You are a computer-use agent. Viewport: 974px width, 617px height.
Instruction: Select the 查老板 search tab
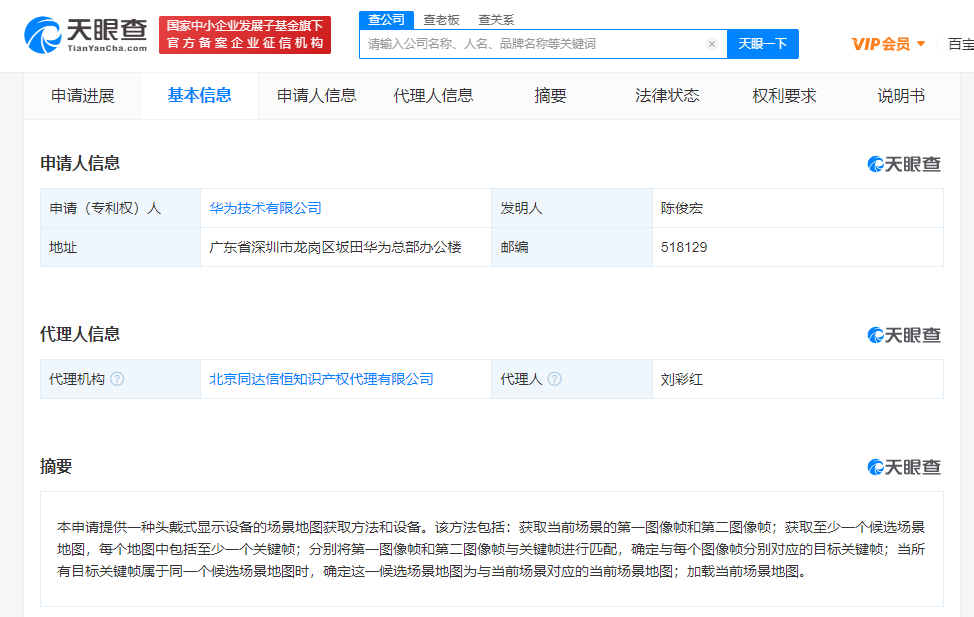tap(441, 20)
